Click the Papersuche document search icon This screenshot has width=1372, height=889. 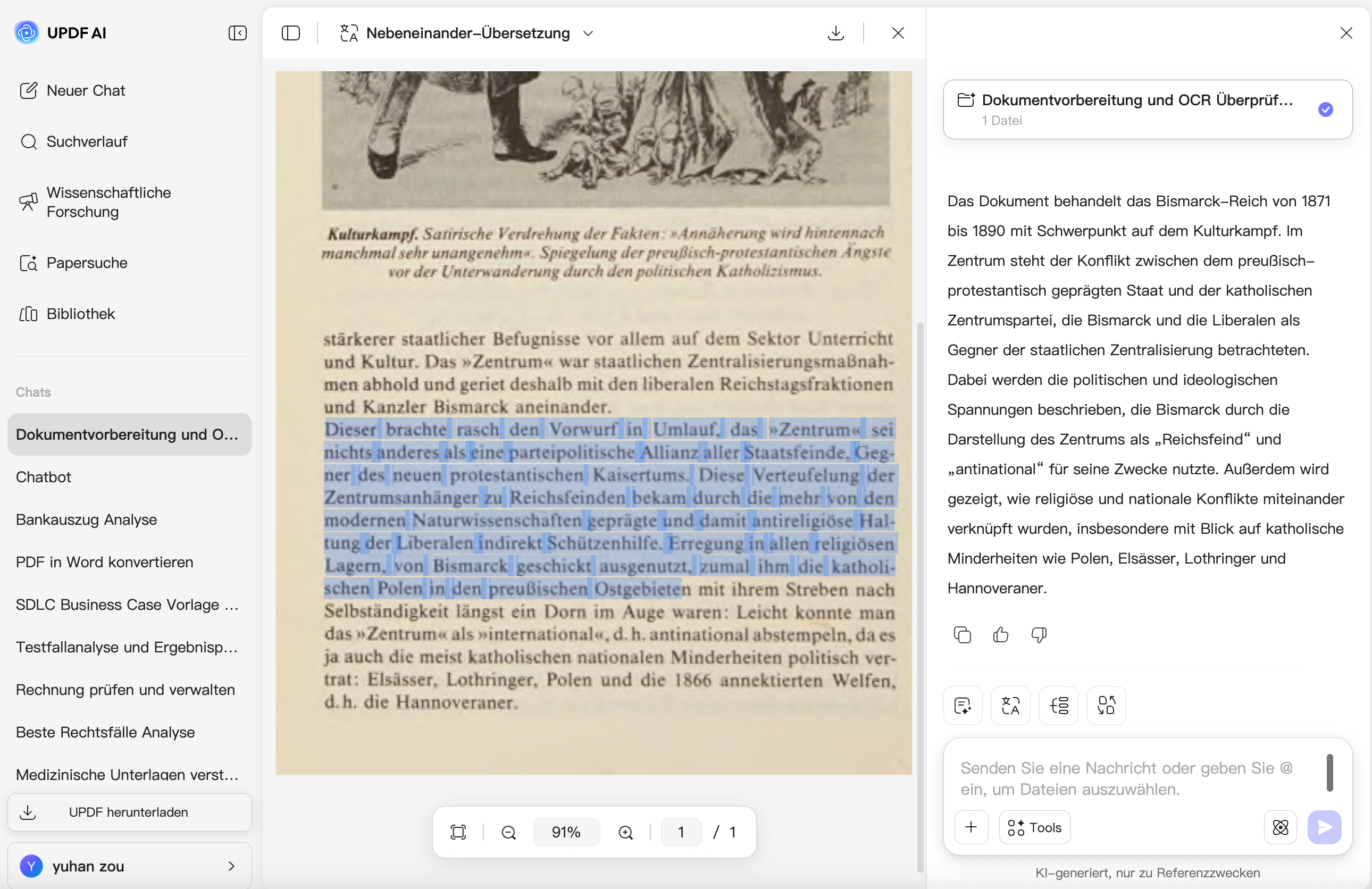tap(28, 263)
